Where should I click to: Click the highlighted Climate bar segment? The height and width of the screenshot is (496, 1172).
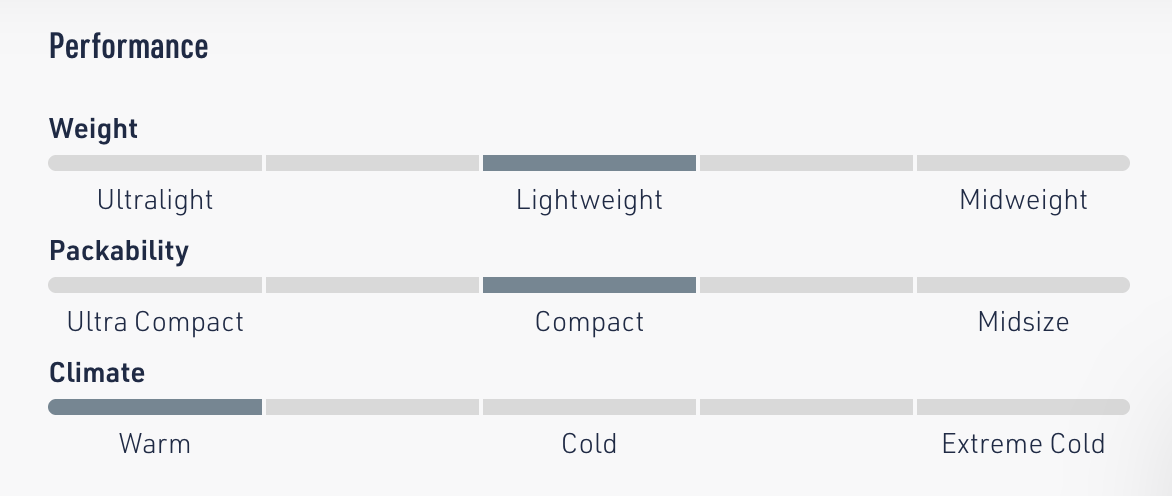(x=155, y=407)
